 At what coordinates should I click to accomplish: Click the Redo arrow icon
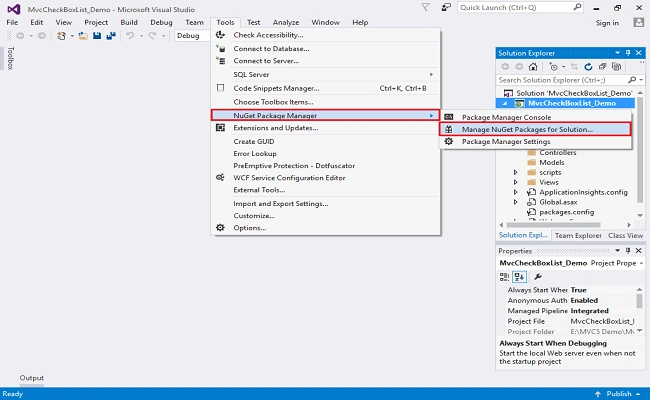152,36
